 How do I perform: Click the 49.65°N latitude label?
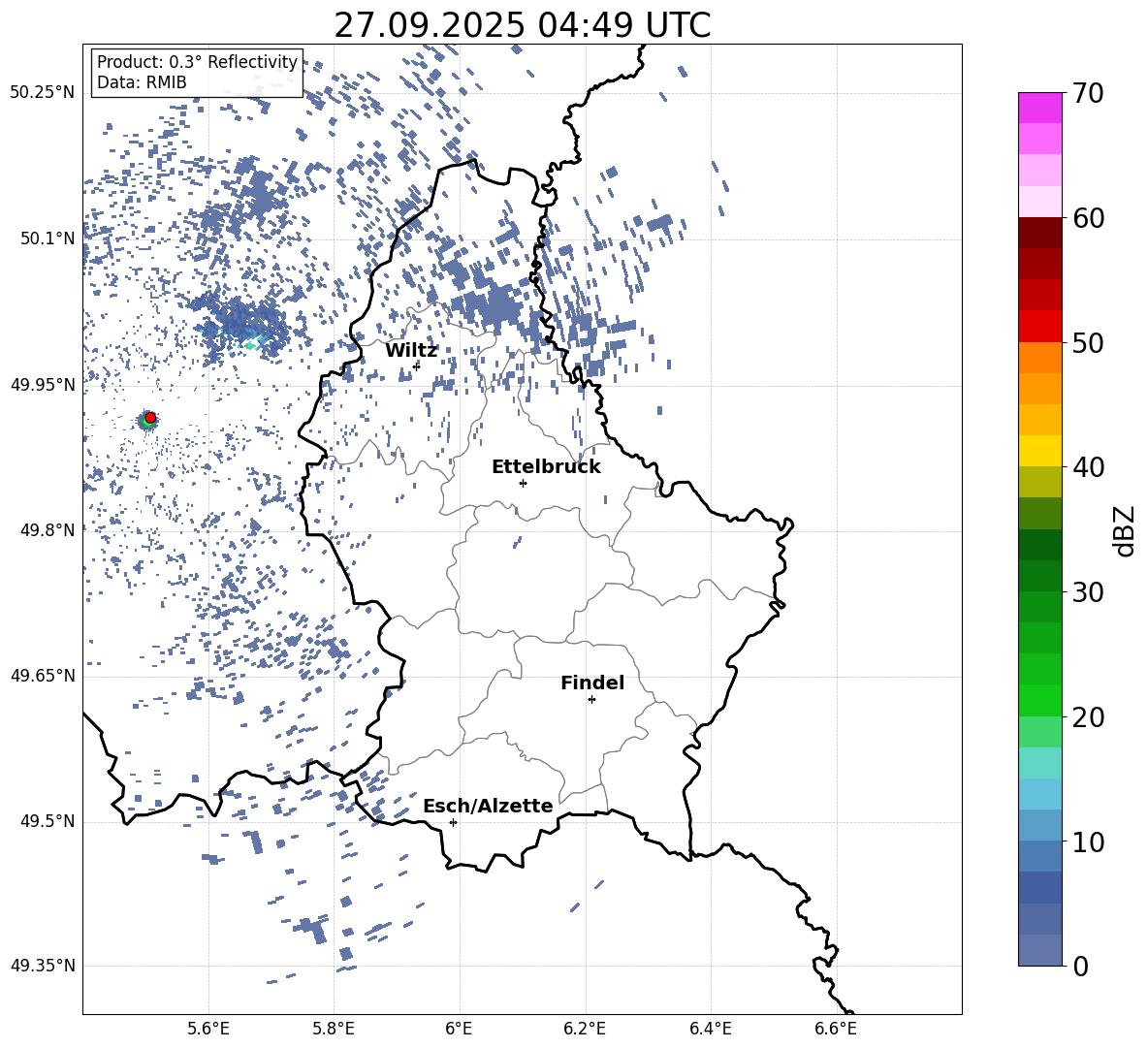coord(43,676)
